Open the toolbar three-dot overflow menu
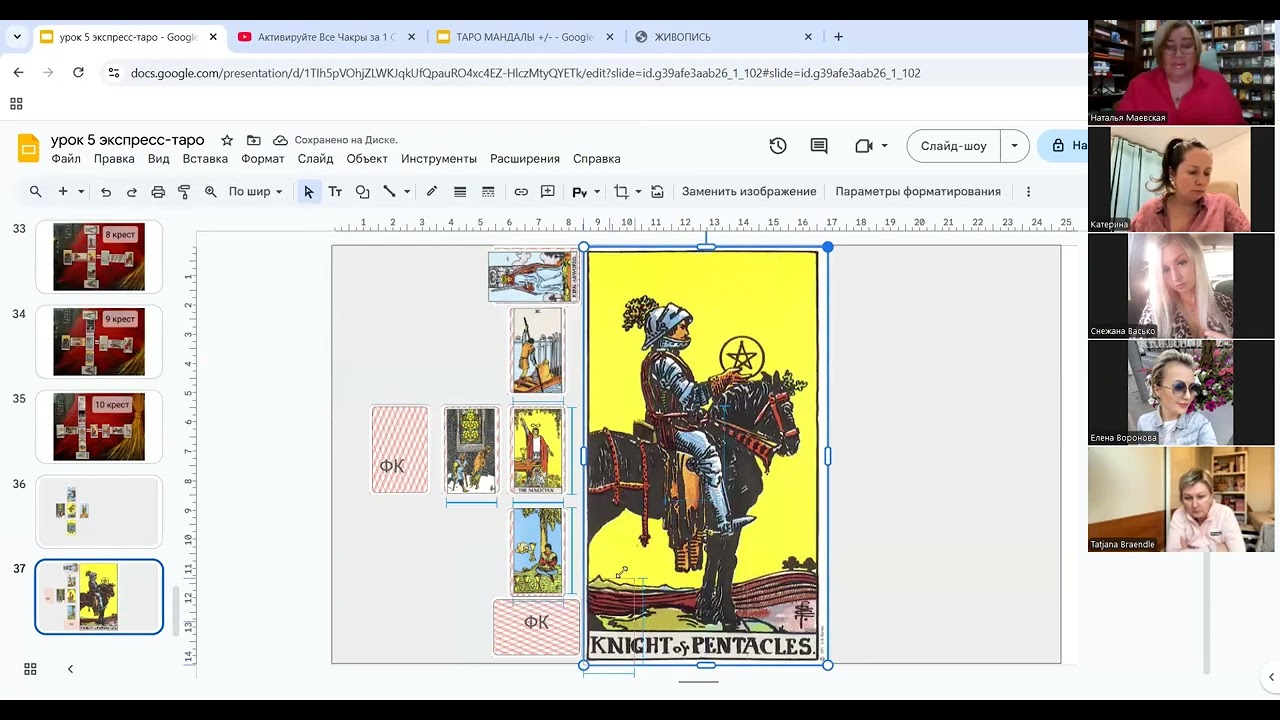The width and height of the screenshot is (1280, 720). pos(1028,192)
